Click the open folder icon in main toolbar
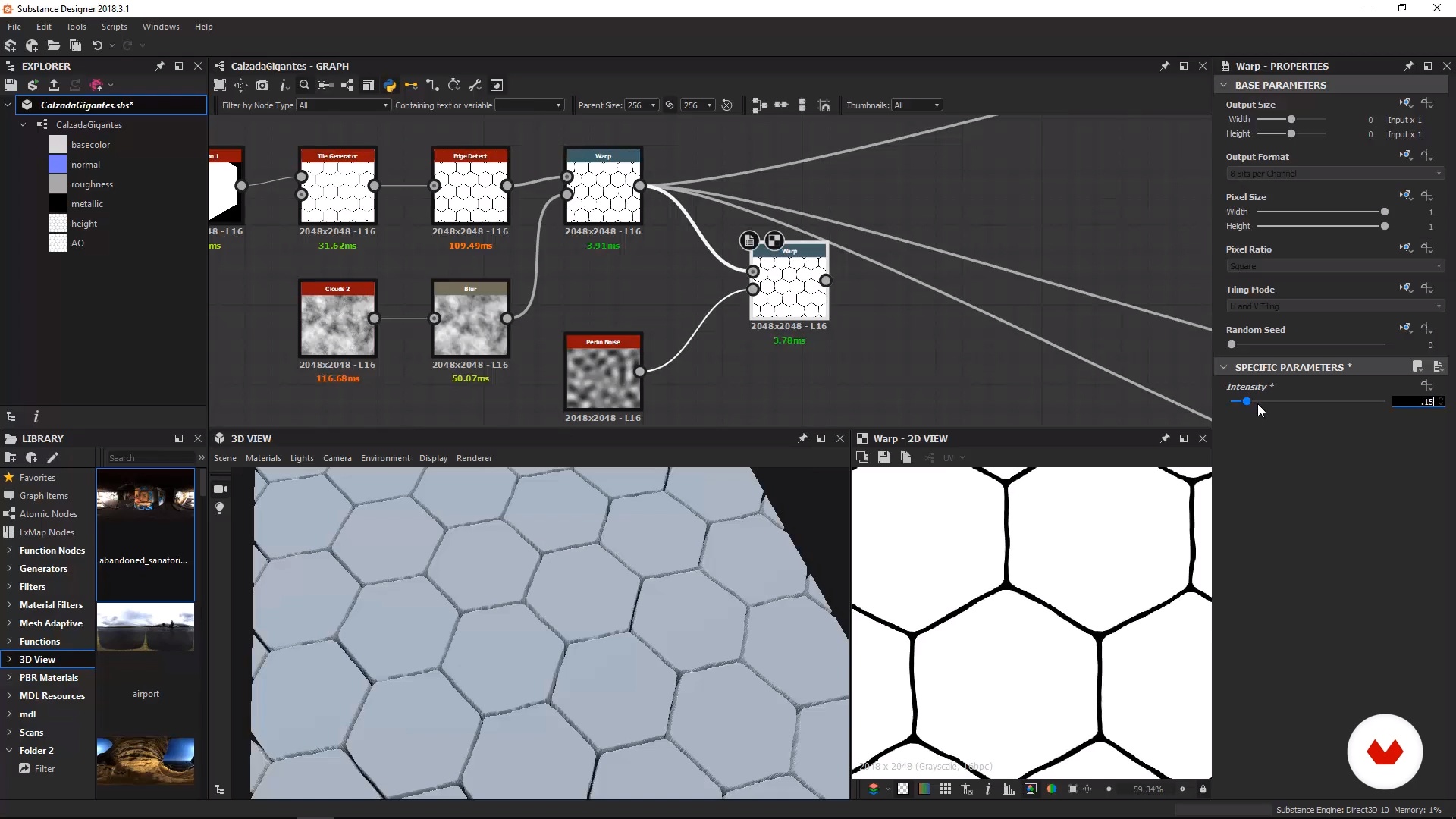 pyautogui.click(x=54, y=45)
